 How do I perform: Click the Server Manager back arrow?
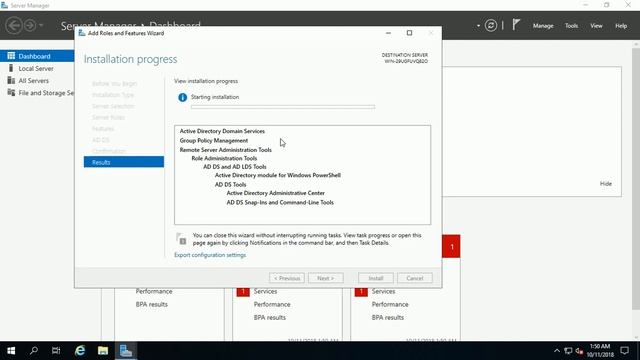(x=14, y=25)
